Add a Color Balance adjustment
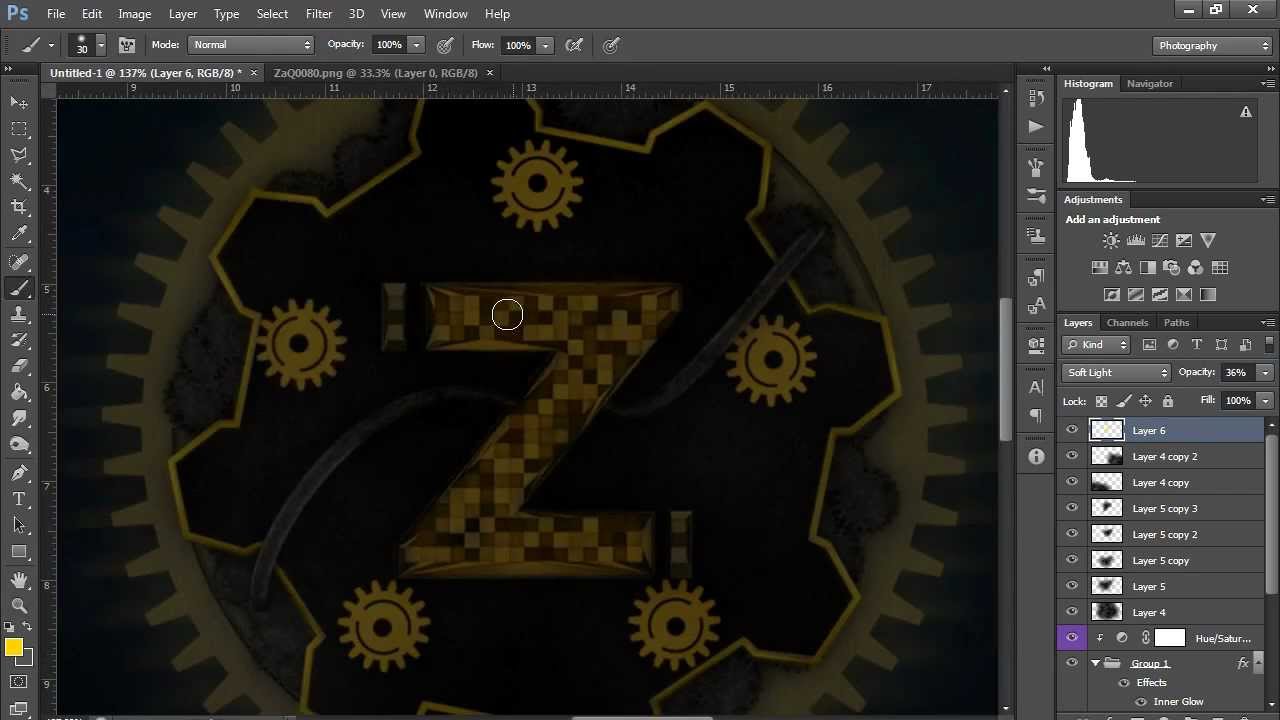The width and height of the screenshot is (1280, 720). tap(1124, 268)
